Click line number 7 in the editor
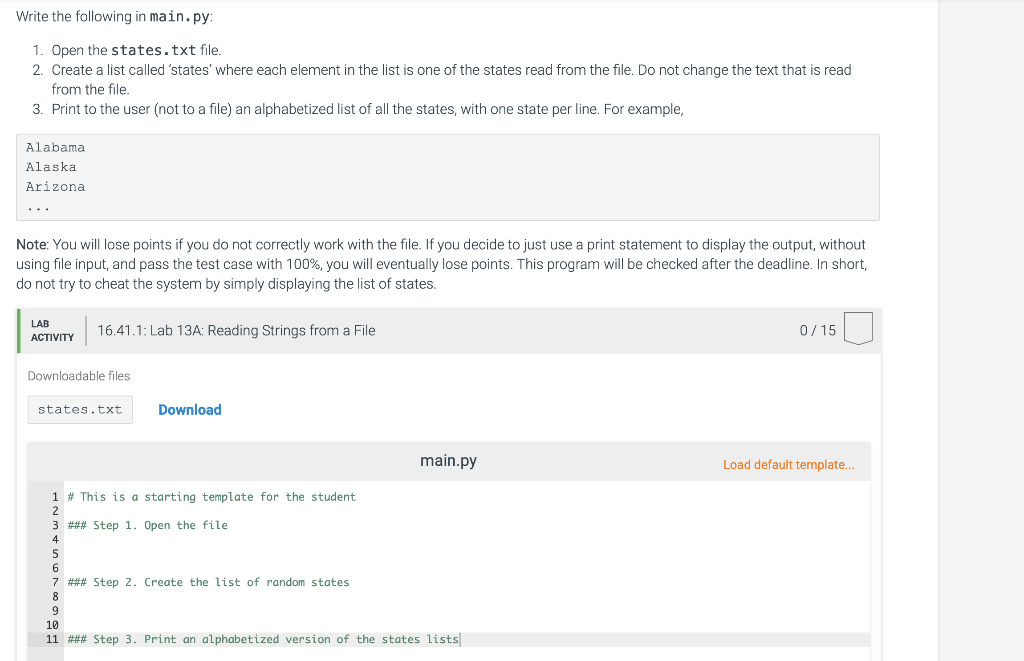The height and width of the screenshot is (661, 1024). (x=54, y=582)
